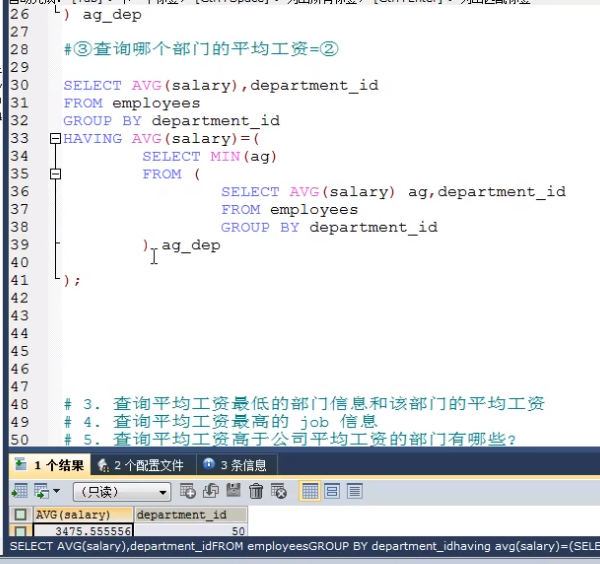Click the department_id column header
Screen dimensions: 600x564
[191, 515]
